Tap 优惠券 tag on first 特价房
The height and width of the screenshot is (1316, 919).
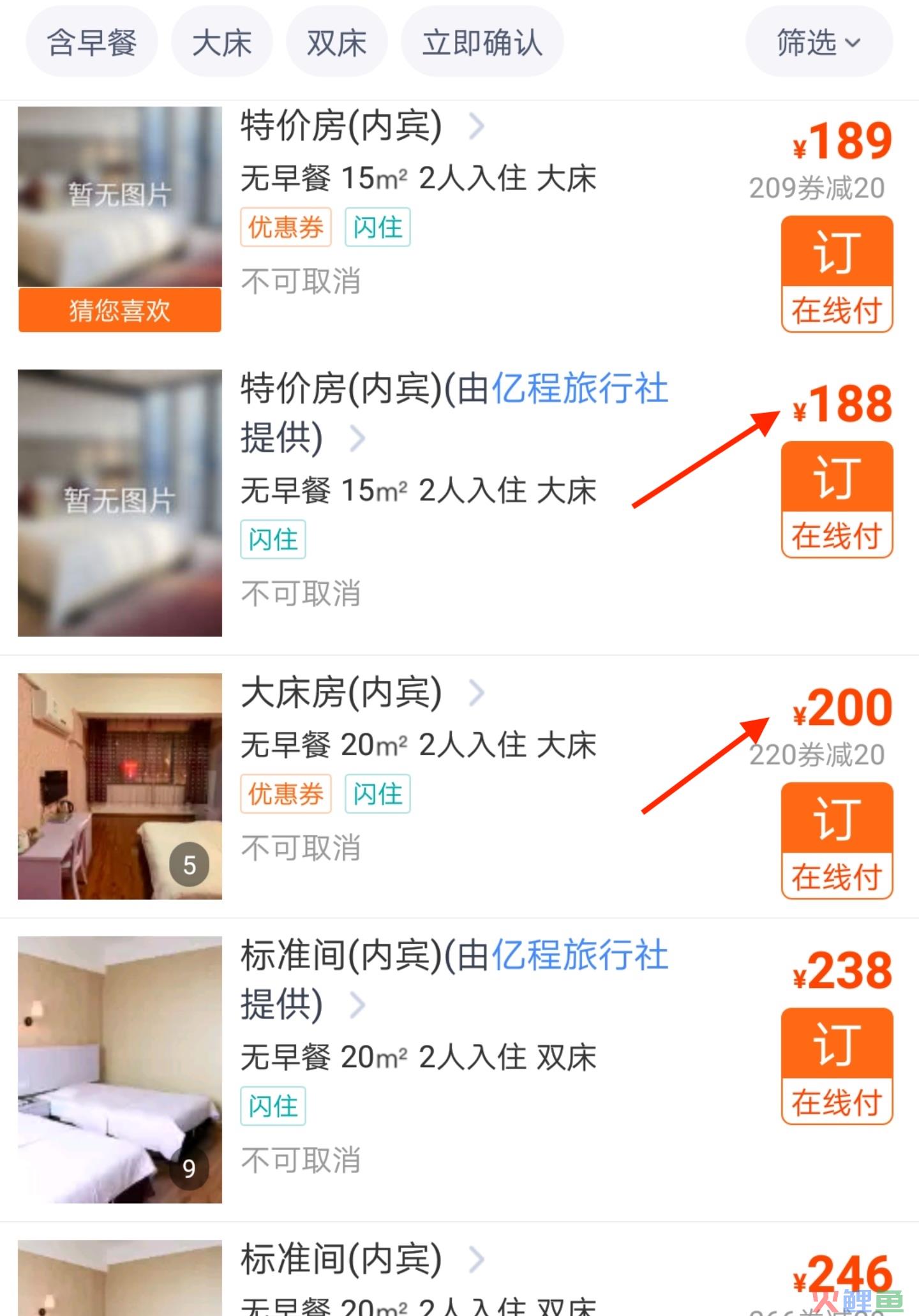[x=286, y=227]
